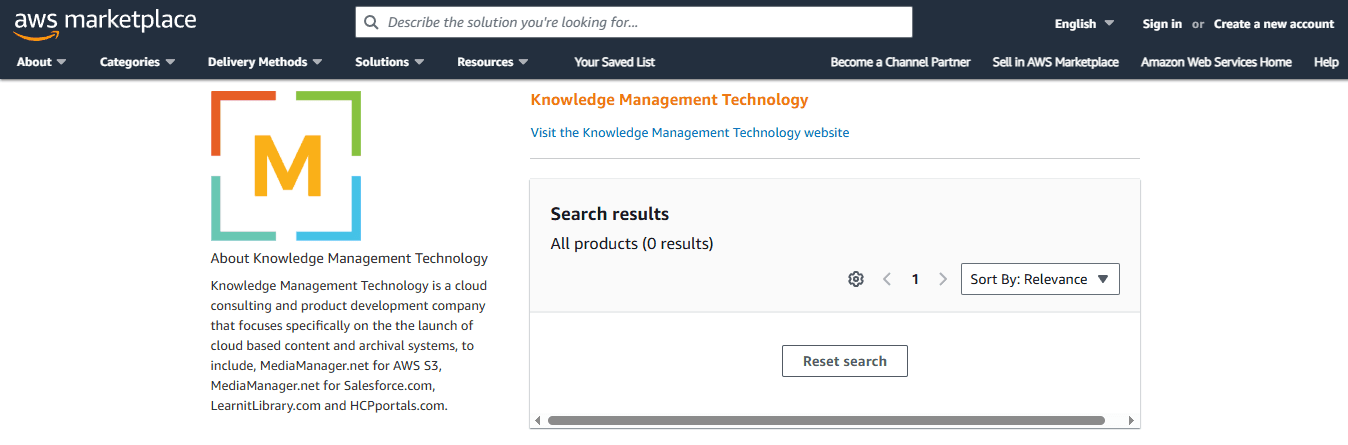
Task: Click the Sign in link
Action: [x=1162, y=24]
